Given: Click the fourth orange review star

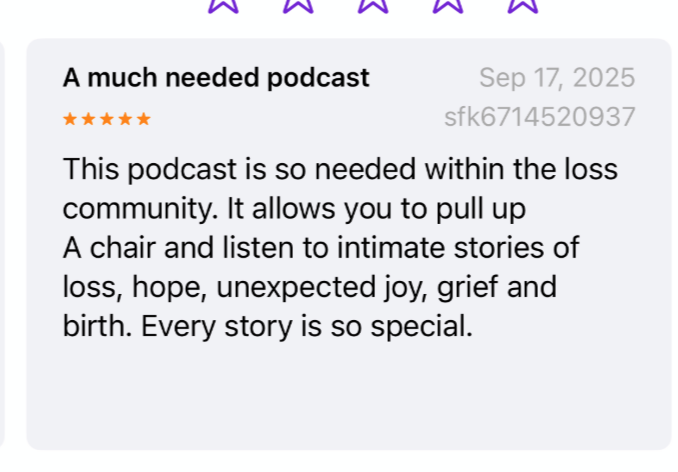Looking at the screenshot, I should (x=125, y=119).
